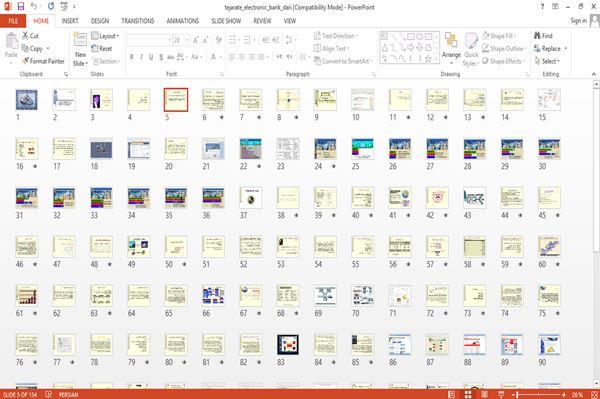The image size is (600, 399).
Task: Decrease font size
Action: click(205, 40)
